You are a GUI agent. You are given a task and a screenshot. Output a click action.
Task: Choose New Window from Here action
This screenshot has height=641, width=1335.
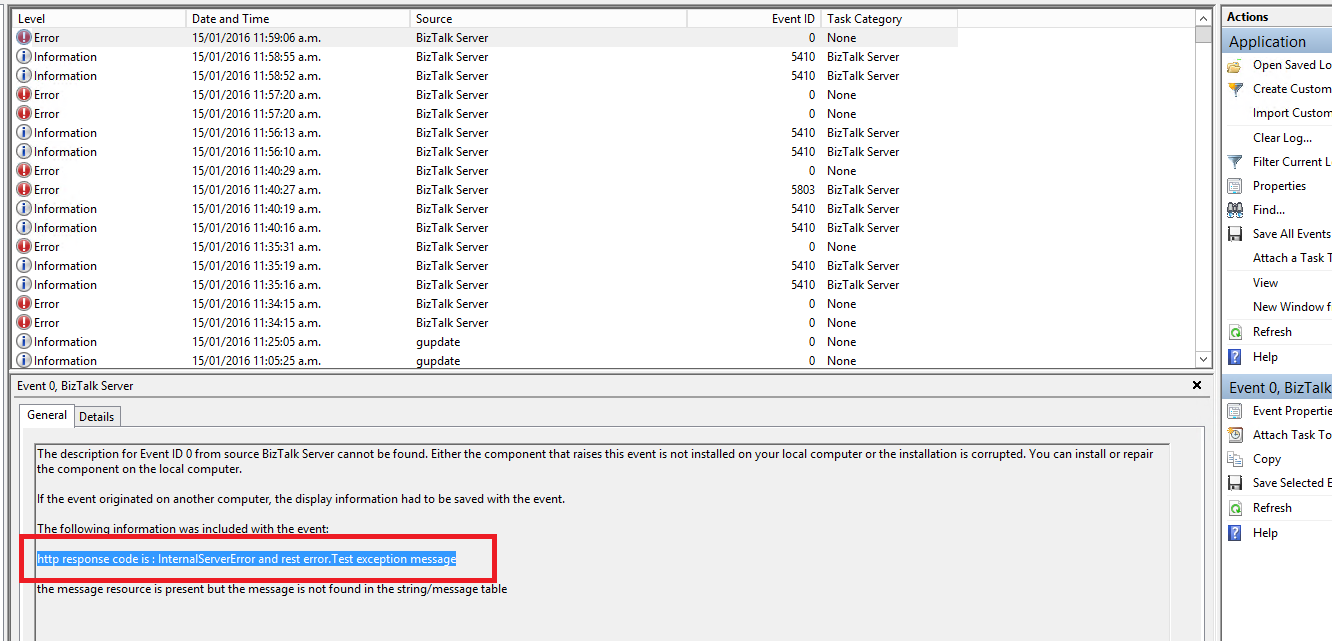click(1292, 307)
